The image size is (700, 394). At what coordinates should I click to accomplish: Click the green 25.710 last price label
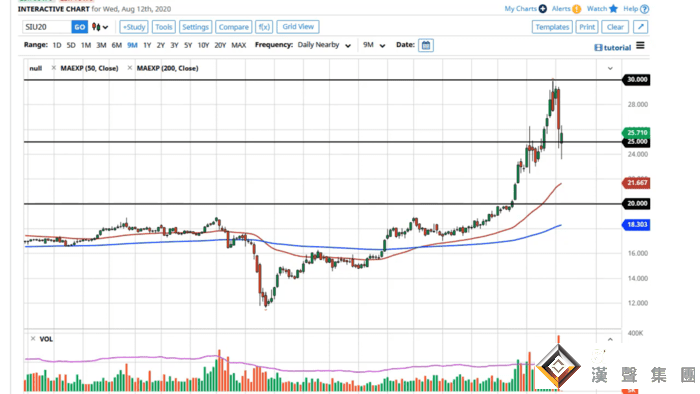point(637,133)
